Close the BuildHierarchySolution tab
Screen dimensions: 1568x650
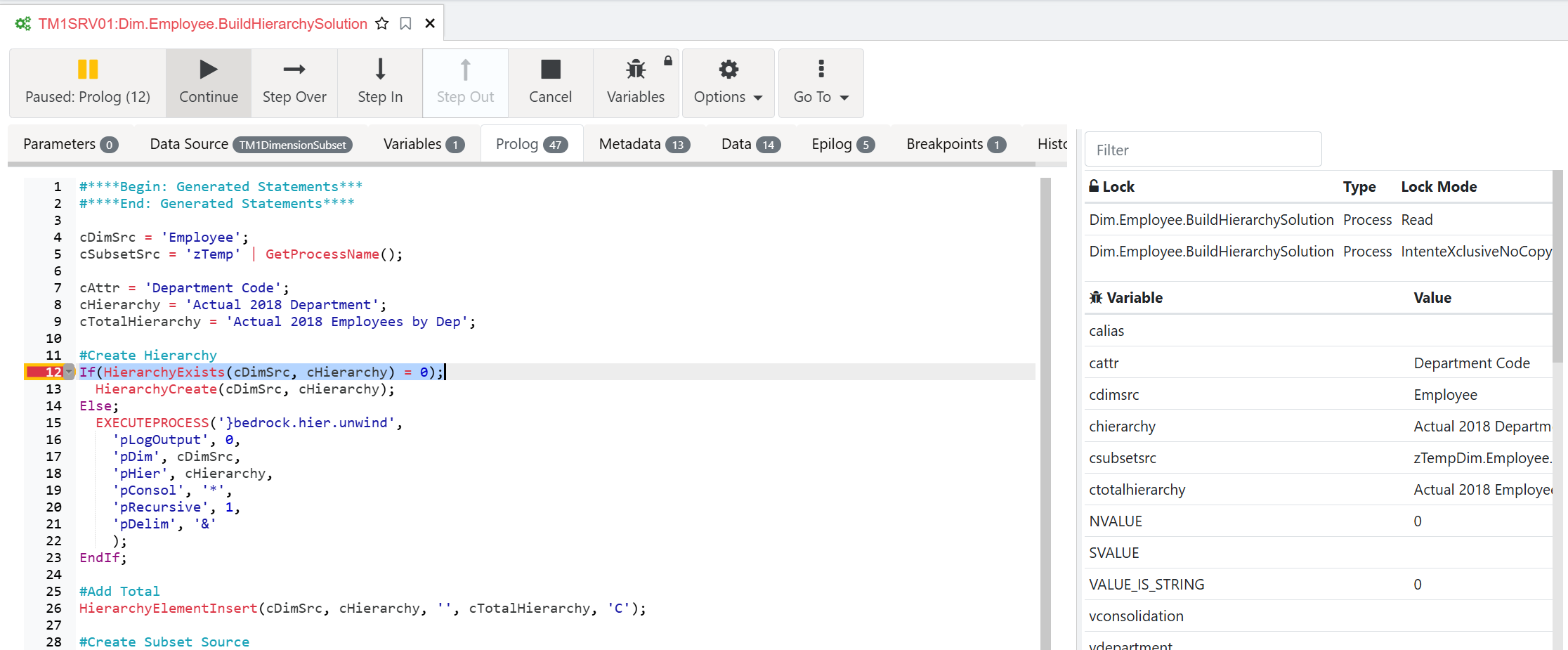pyautogui.click(x=430, y=23)
